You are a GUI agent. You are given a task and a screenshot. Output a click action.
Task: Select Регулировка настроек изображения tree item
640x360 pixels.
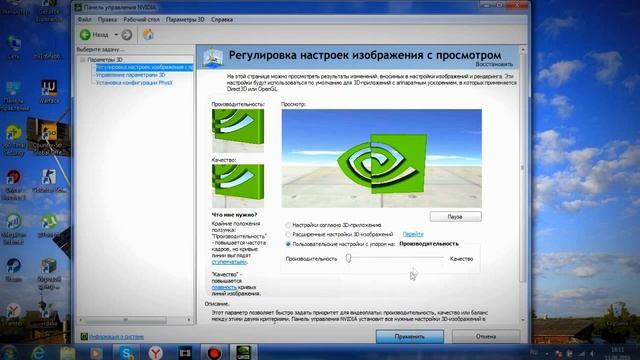tap(144, 67)
